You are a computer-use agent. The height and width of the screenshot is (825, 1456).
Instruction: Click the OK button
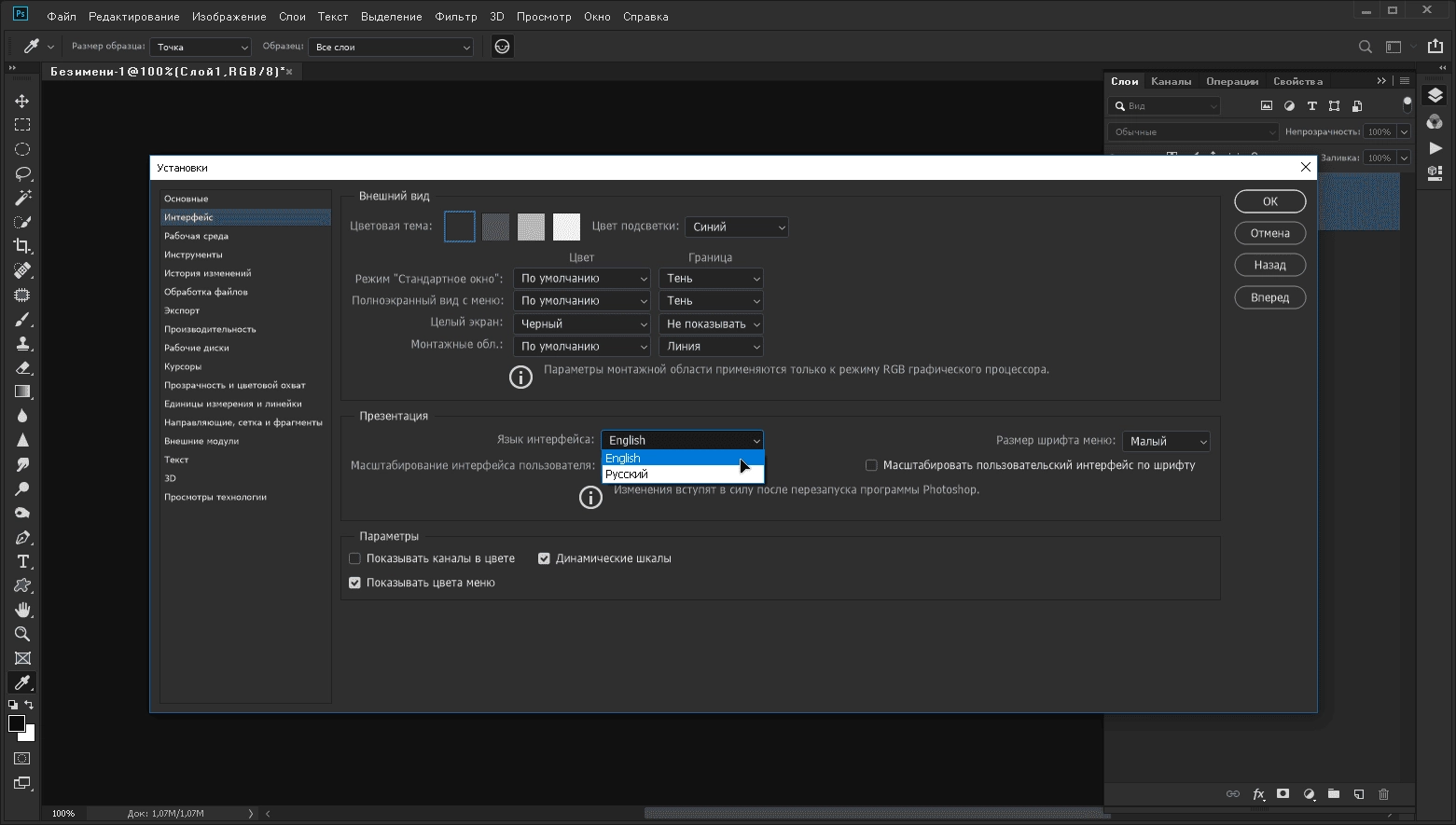point(1270,201)
